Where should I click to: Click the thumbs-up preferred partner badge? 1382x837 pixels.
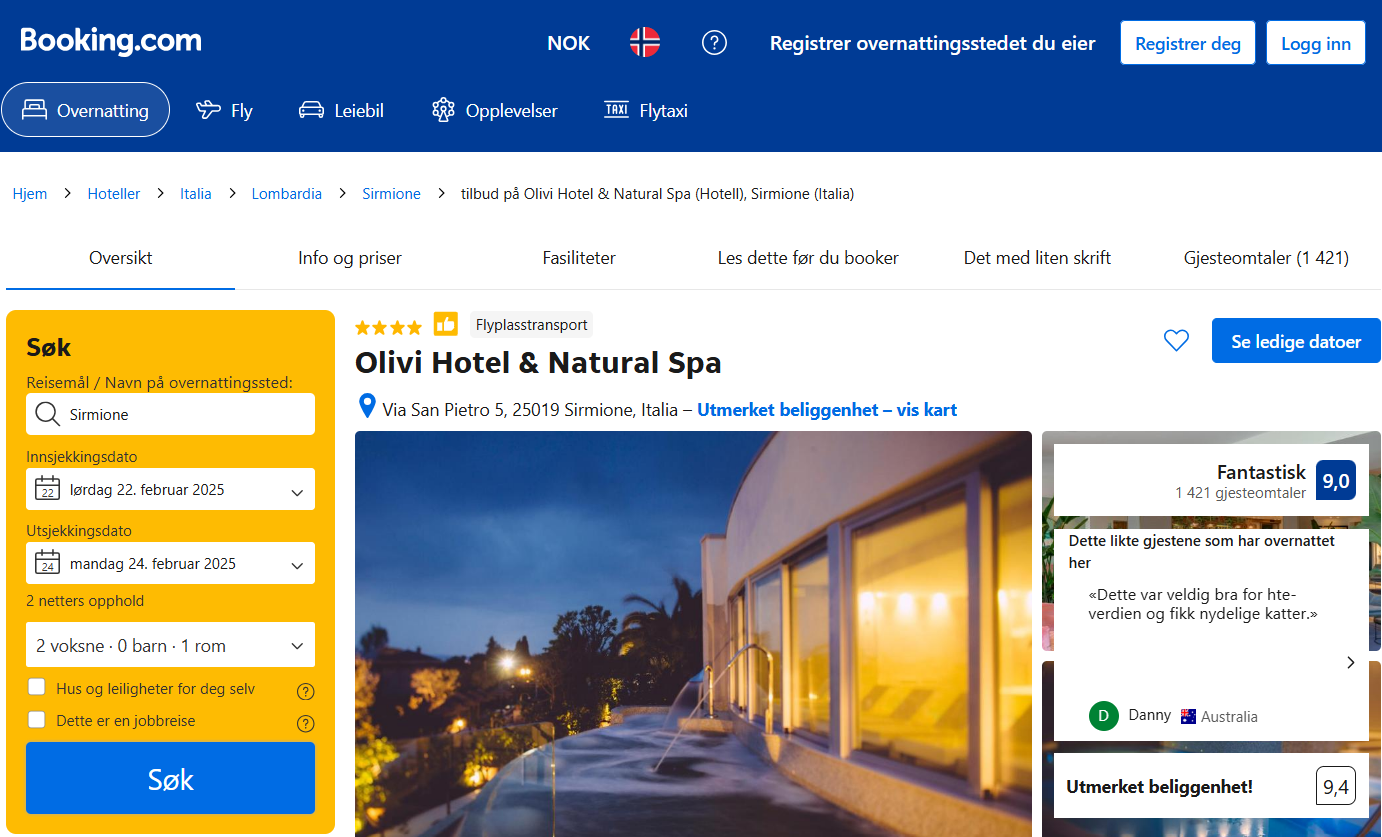tap(445, 325)
